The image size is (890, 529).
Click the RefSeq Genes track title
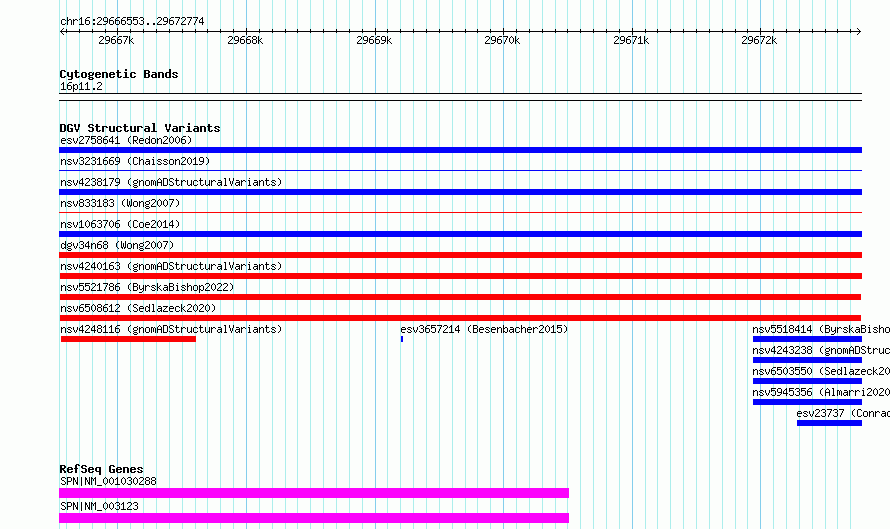tap(101, 469)
